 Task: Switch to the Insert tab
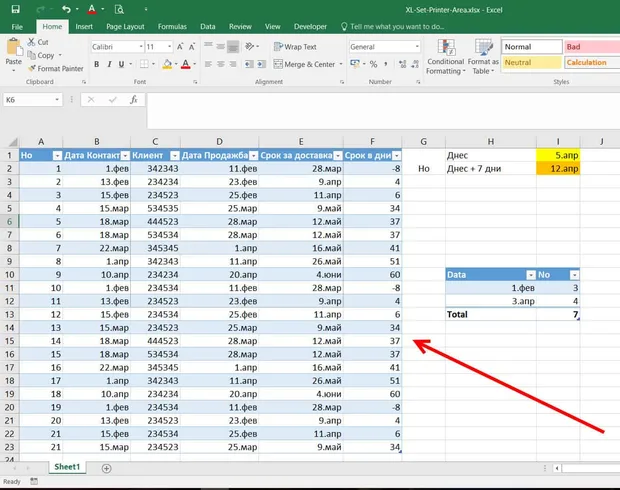pyautogui.click(x=84, y=26)
